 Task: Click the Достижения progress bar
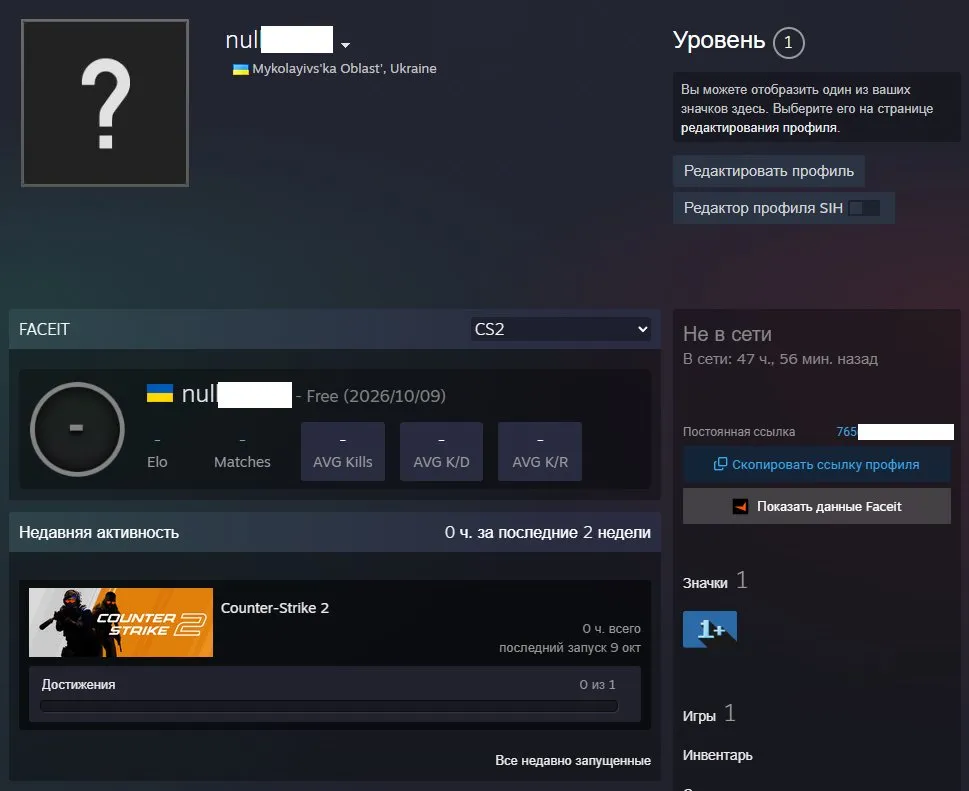[x=329, y=706]
